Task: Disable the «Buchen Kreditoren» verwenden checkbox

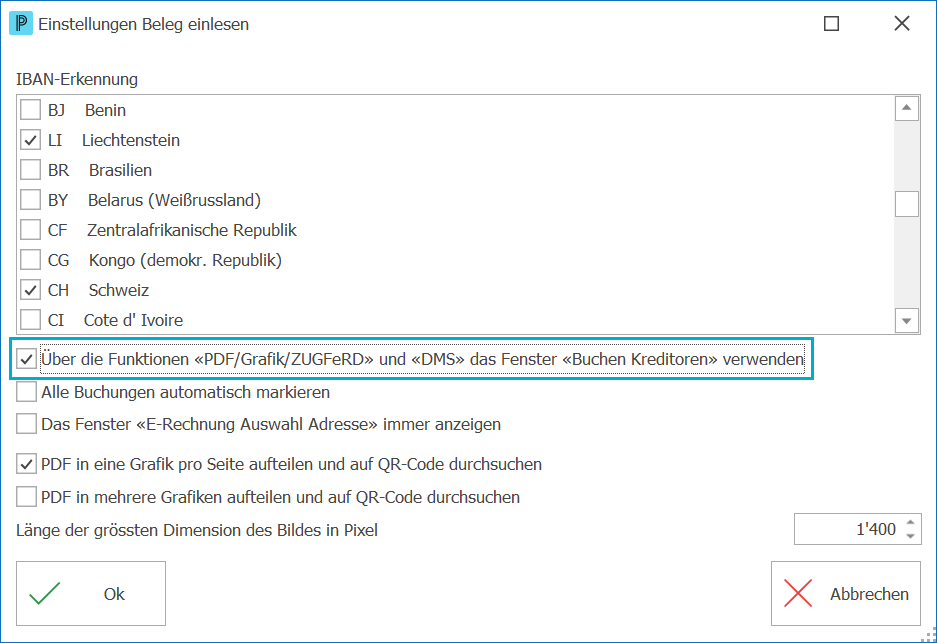Action: pyautogui.click(x=26, y=359)
